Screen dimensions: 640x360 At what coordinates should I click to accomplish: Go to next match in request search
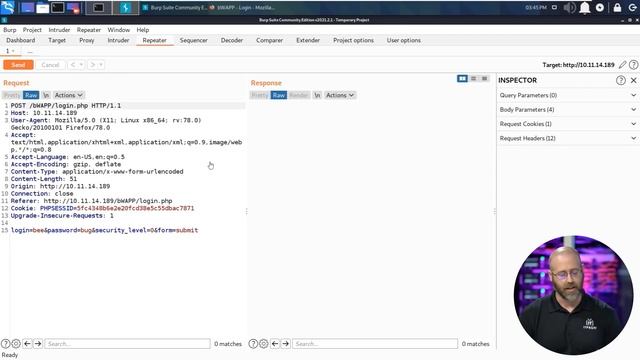(x=38, y=344)
